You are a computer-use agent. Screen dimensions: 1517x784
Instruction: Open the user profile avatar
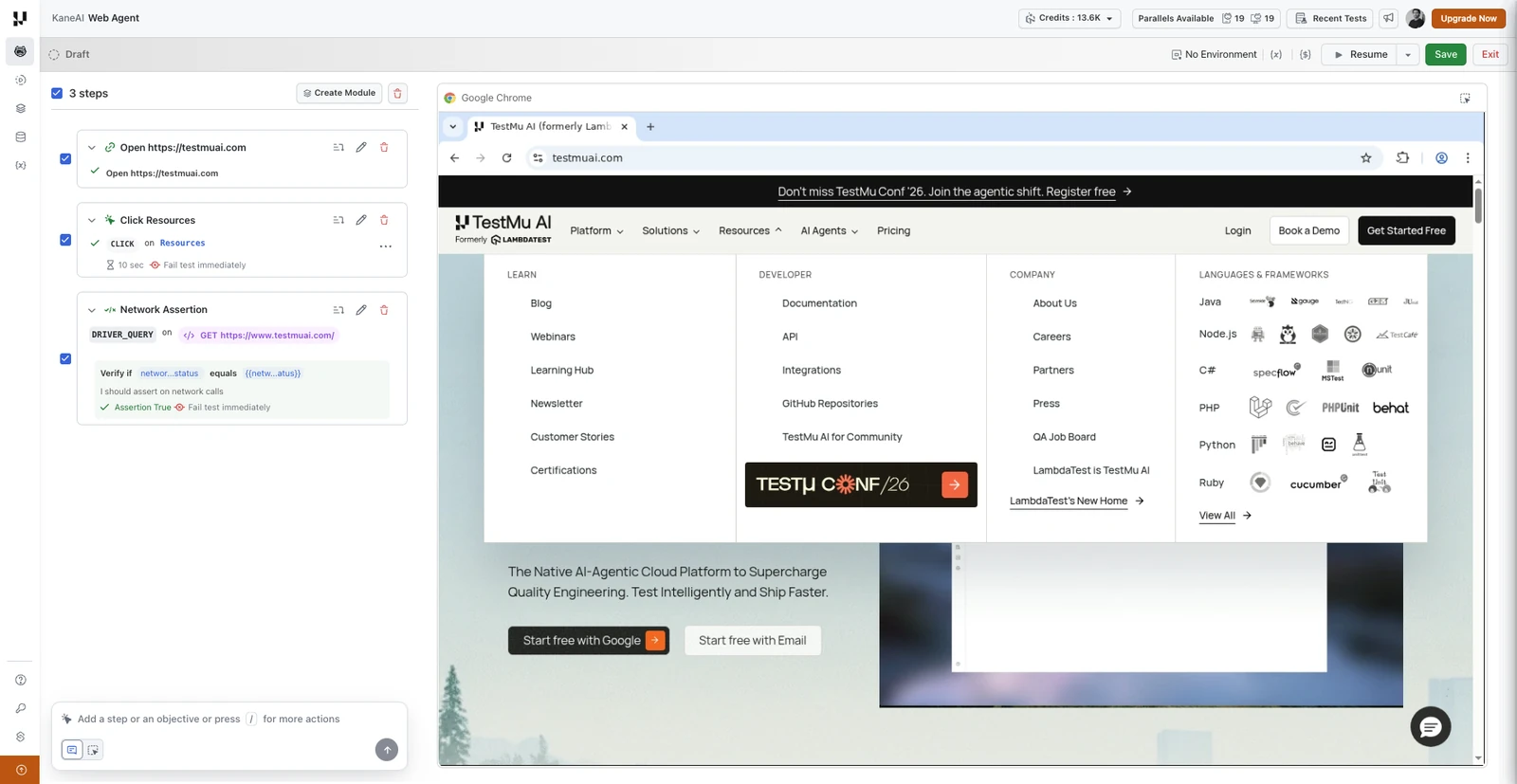[x=1416, y=18]
